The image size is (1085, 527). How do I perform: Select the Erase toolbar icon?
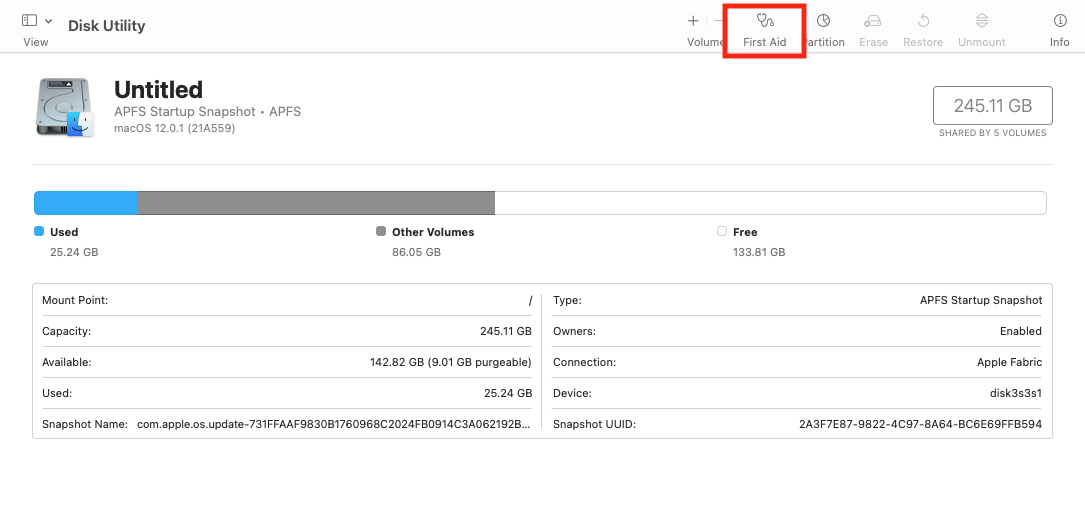(873, 21)
